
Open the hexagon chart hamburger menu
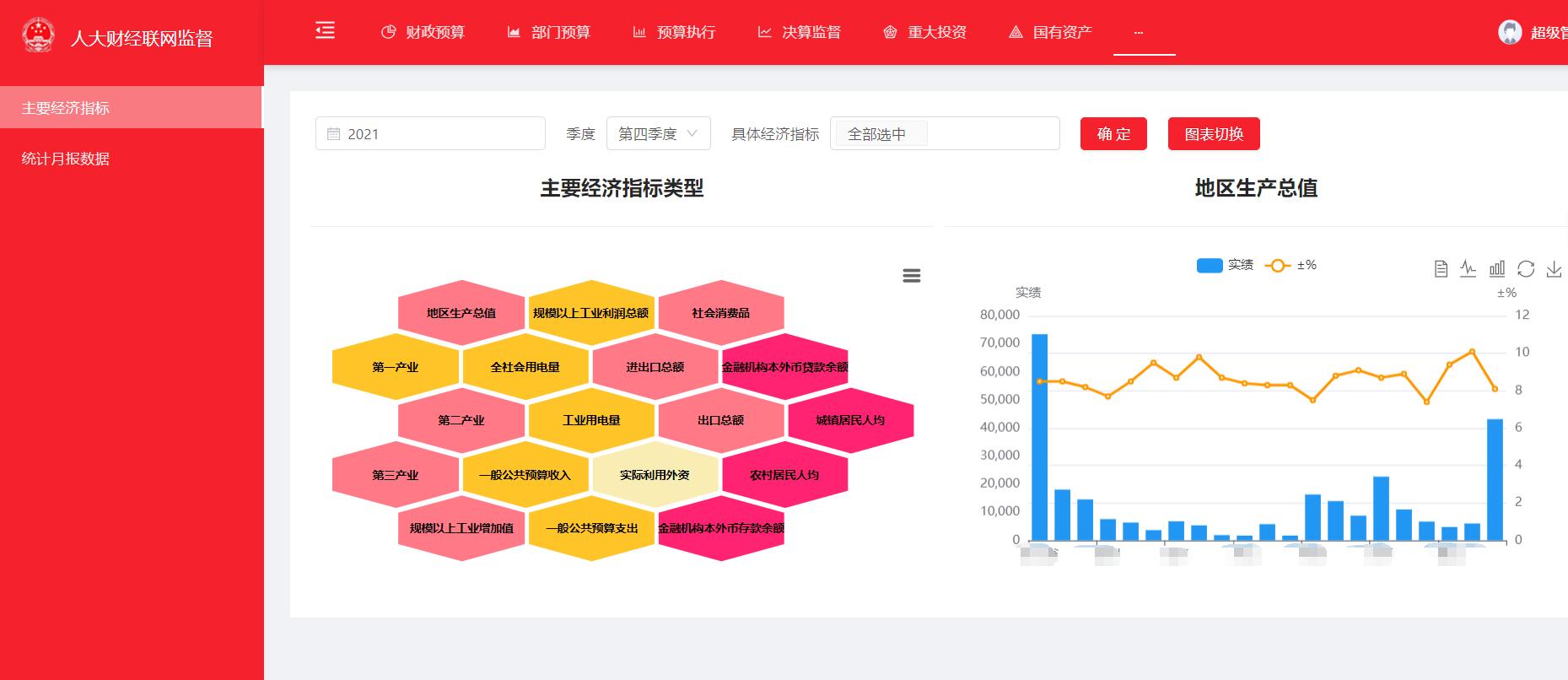911,276
